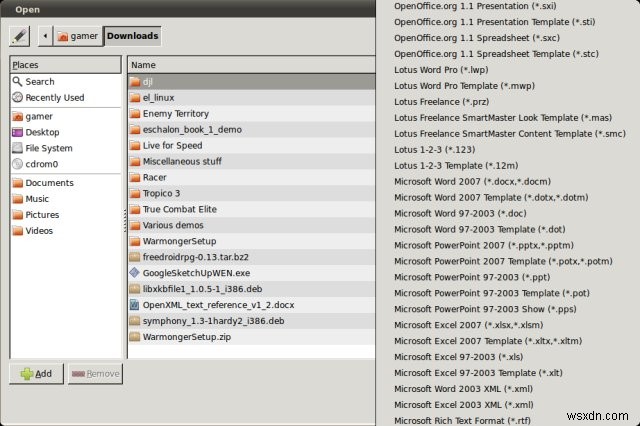Select the Live for Speed folder
Image resolution: width=640 pixels, height=426 pixels.
tap(251, 145)
